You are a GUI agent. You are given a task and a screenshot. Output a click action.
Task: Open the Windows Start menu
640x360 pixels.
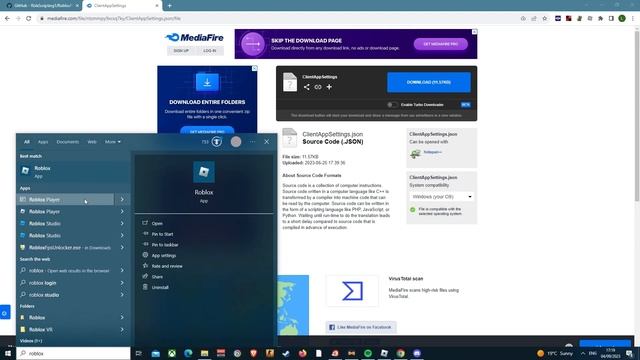pos(7,353)
